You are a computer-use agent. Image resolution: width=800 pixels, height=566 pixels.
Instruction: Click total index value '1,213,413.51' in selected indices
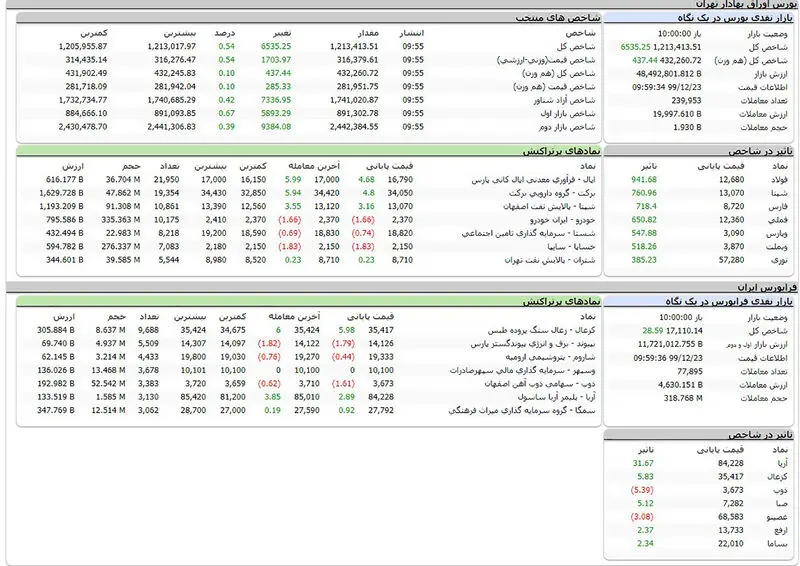354,46
